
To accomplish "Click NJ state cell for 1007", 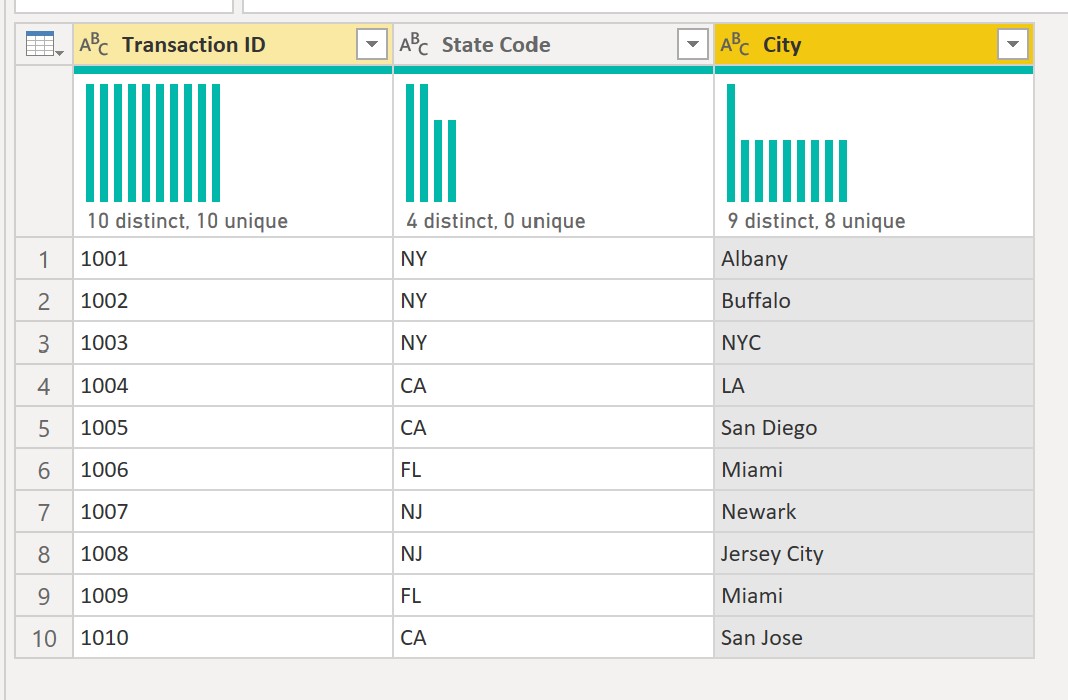I will tap(553, 511).
